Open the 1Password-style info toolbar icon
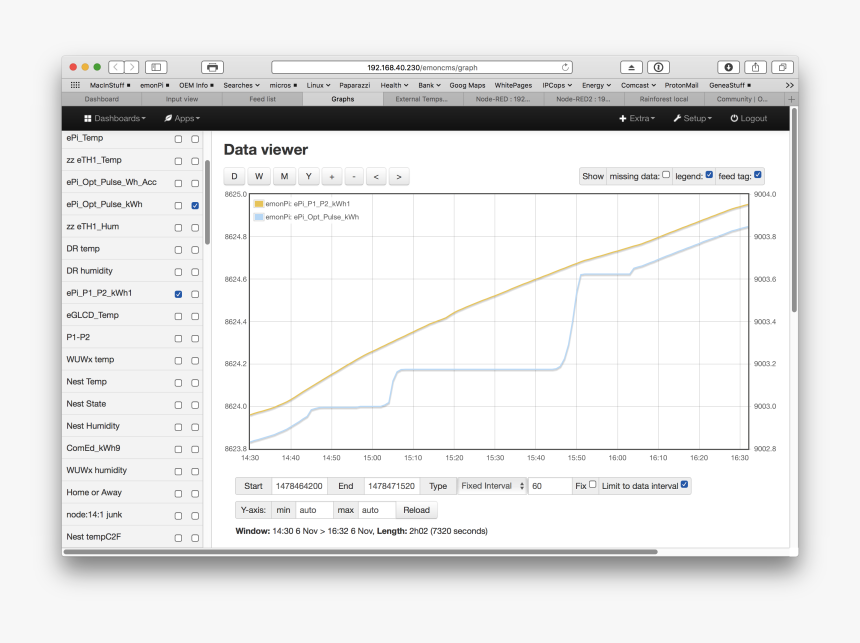 [x=658, y=67]
